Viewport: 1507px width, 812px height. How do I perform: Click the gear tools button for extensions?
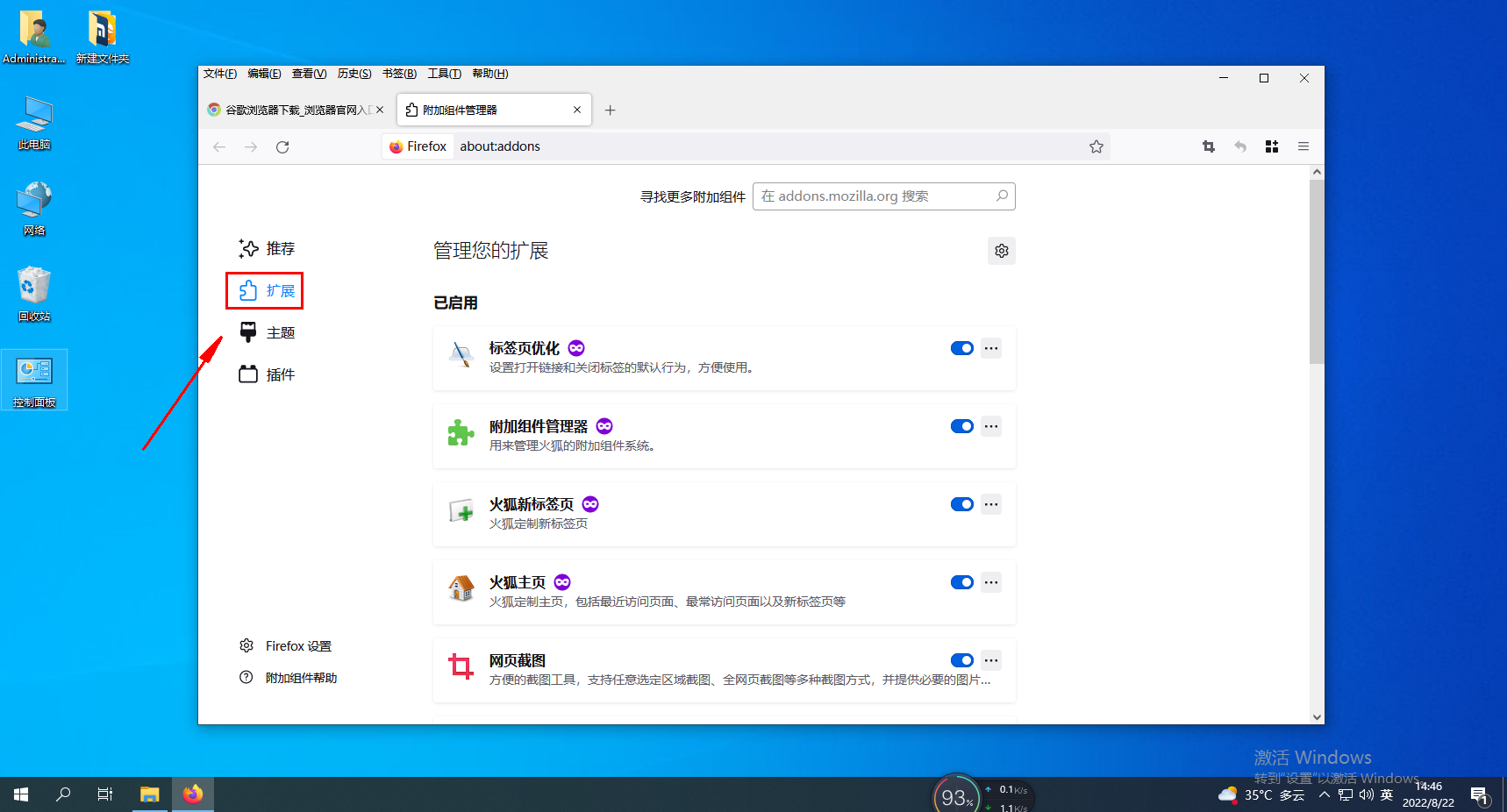pos(1002,251)
